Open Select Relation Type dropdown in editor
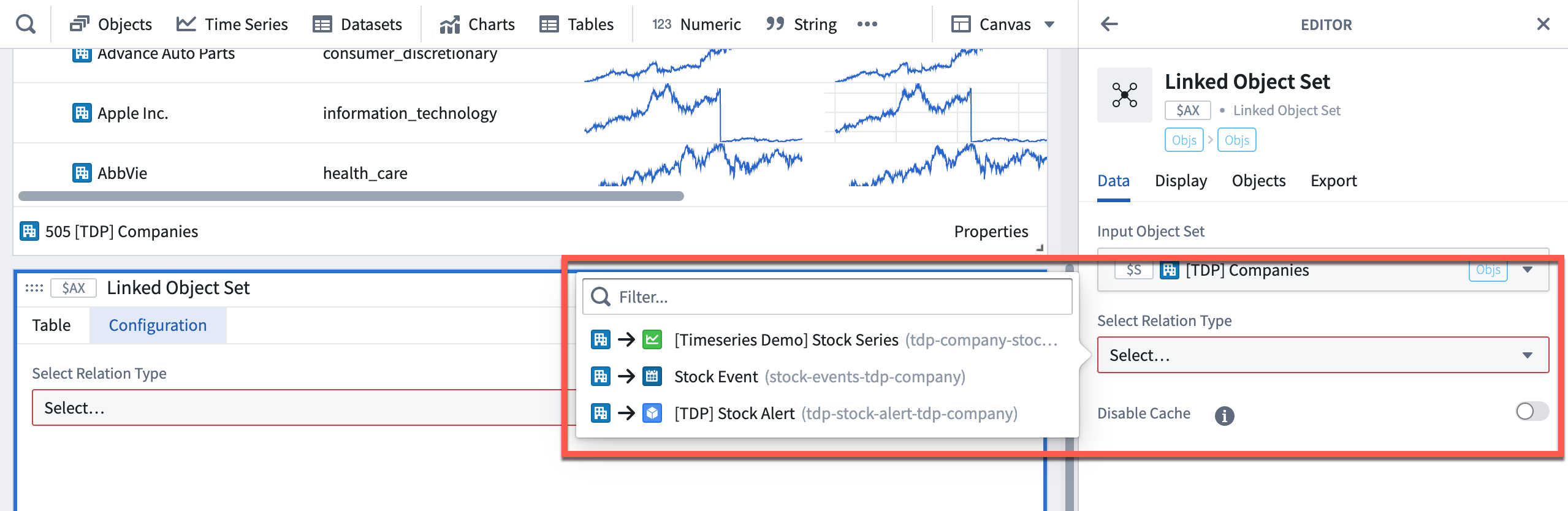Viewport: 1568px width, 511px height. [1323, 355]
